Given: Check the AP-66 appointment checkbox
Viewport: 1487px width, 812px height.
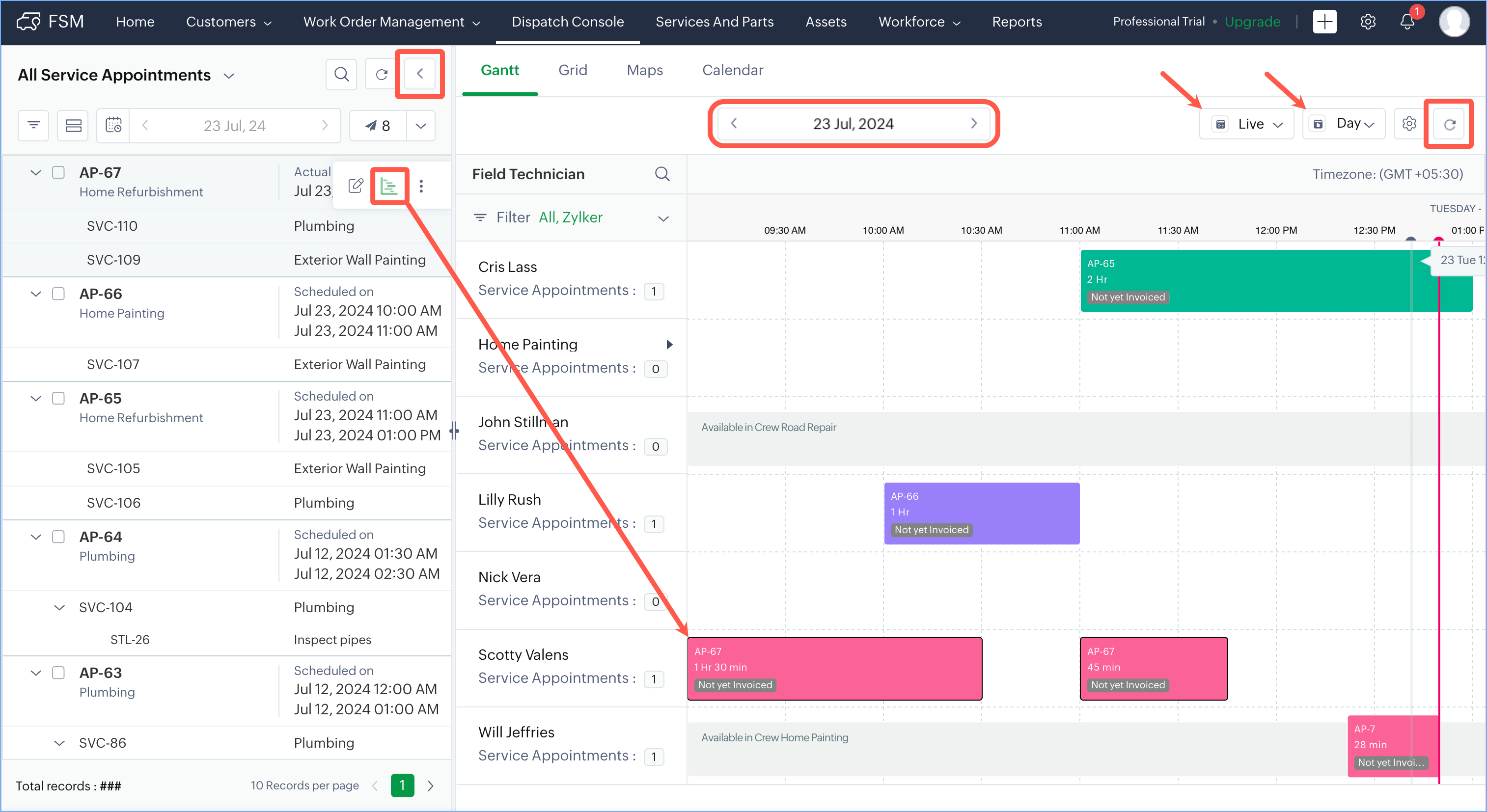Looking at the screenshot, I should (x=58, y=294).
